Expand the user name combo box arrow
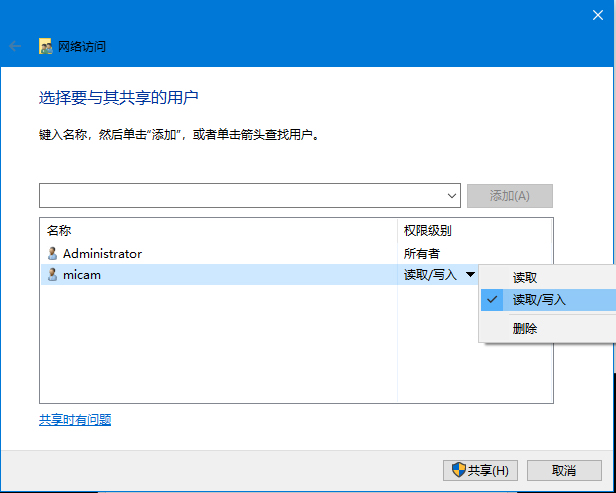This screenshot has width=616, height=493. pos(452,195)
